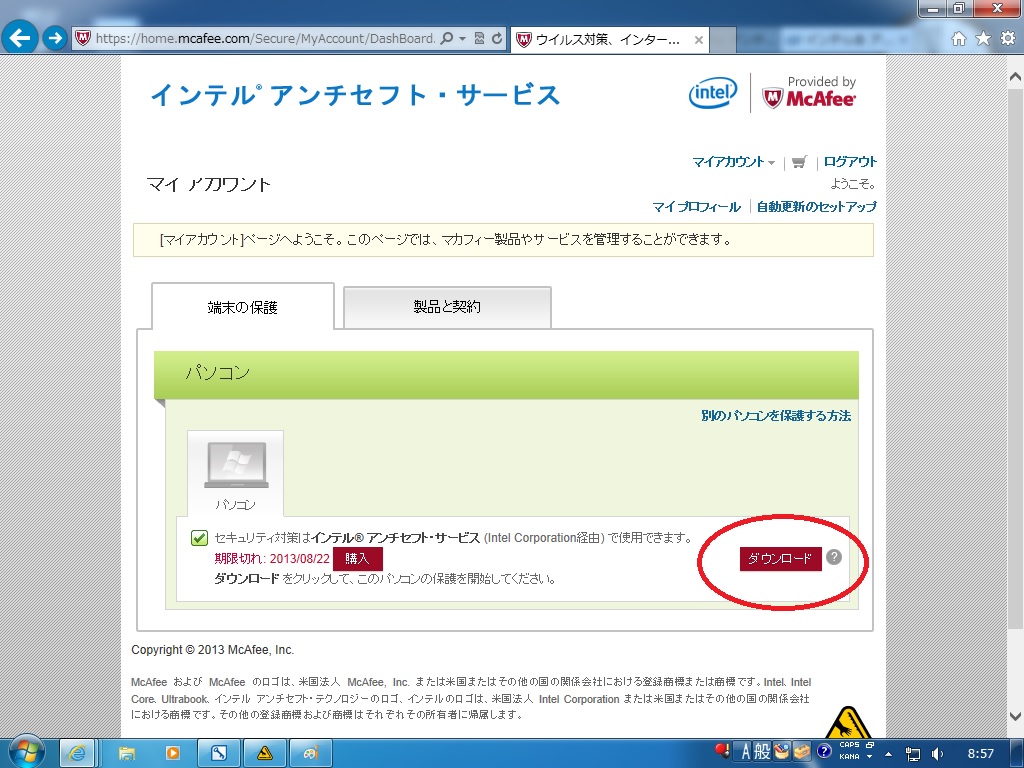Close the ウイルス対策 browser tab

(698, 40)
